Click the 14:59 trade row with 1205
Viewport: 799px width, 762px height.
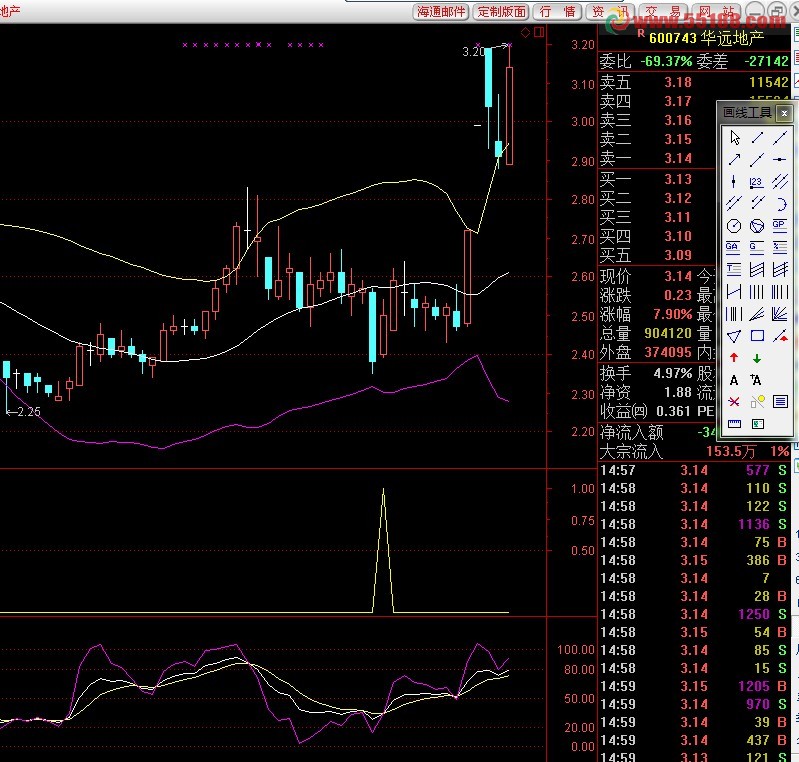694,686
